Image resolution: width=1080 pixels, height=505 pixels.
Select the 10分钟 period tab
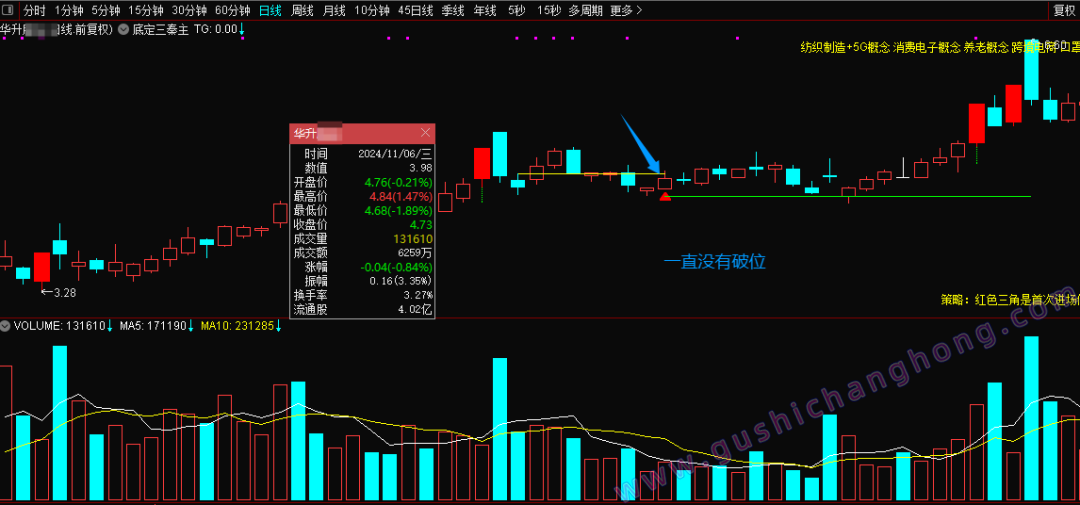372,10
